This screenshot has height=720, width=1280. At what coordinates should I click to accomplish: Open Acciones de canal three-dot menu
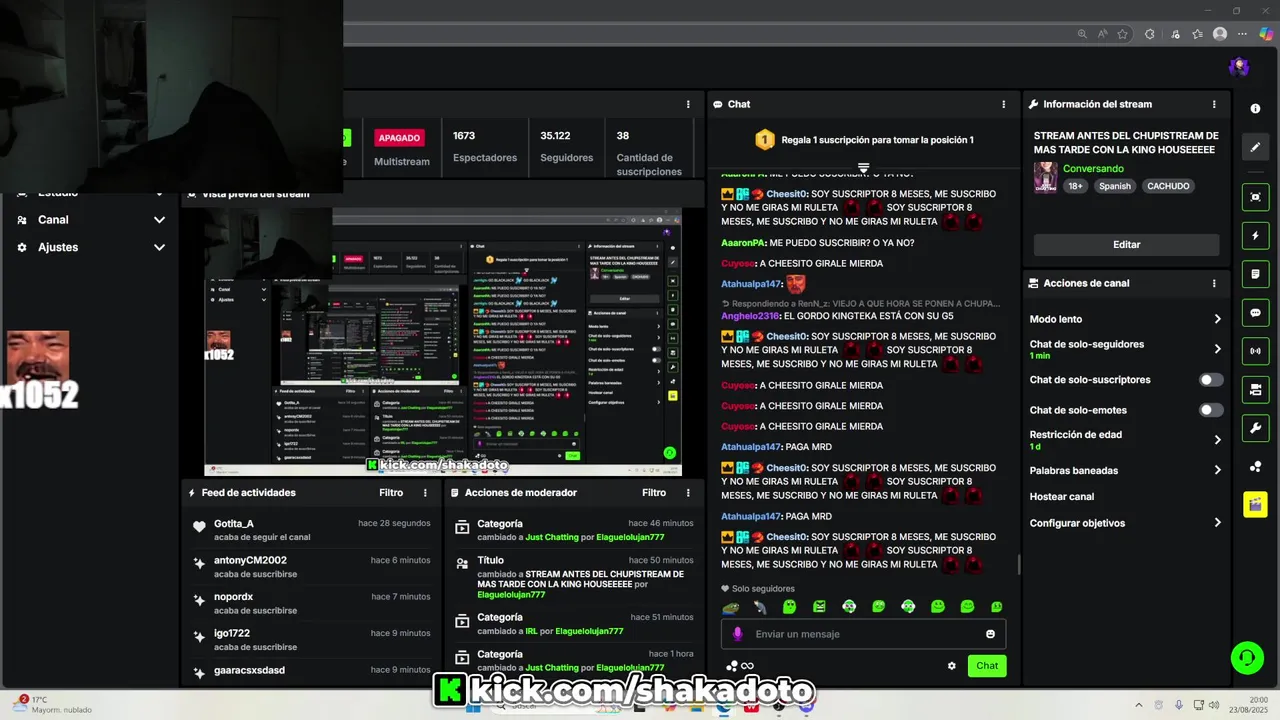[x=1214, y=283]
